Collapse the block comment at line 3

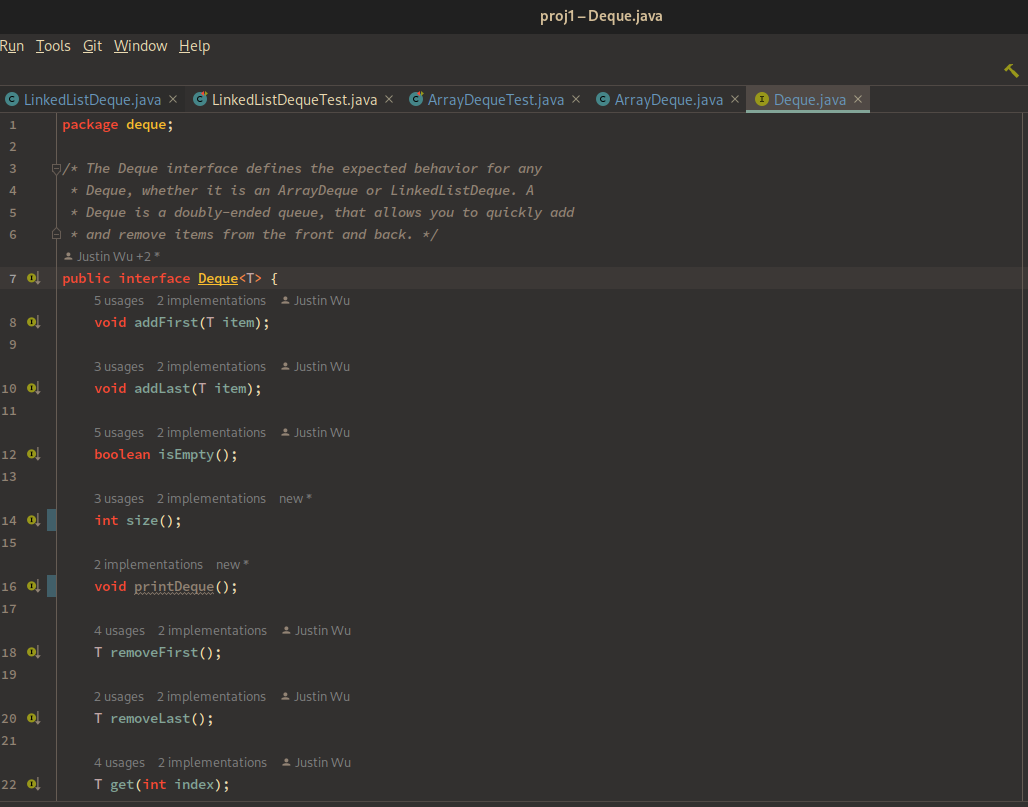pos(57,169)
